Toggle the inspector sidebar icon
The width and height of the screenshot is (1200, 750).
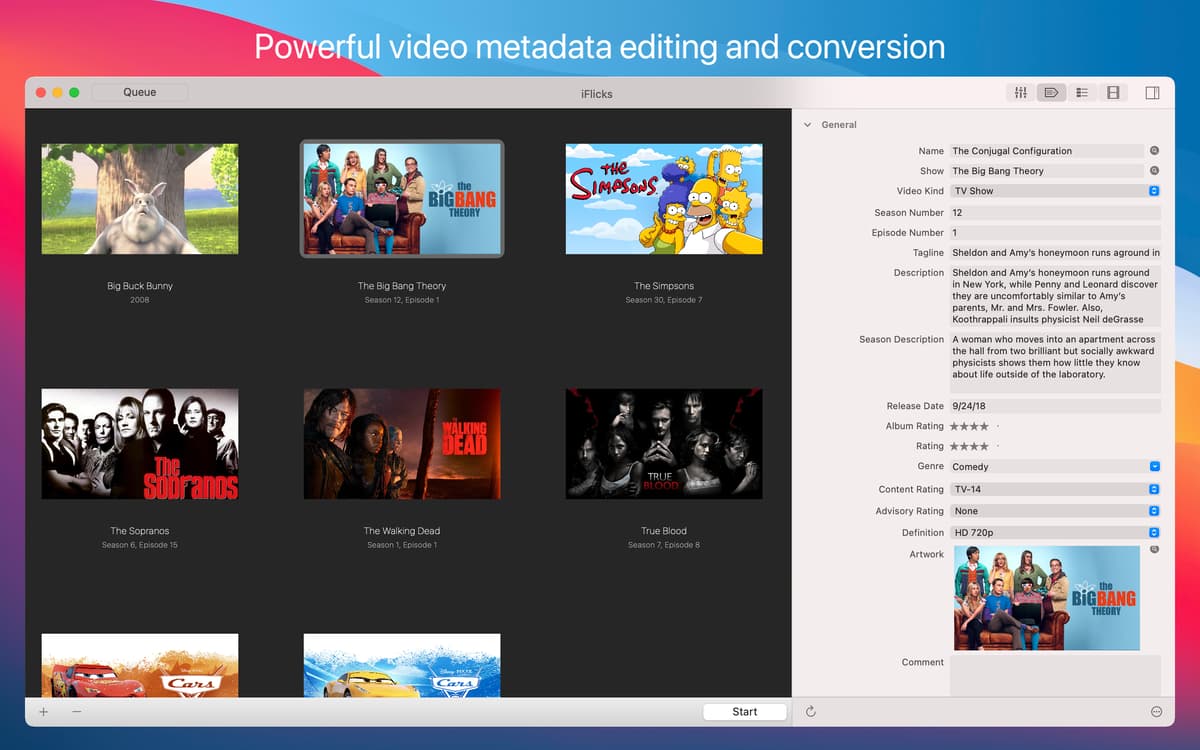pos(1152,92)
